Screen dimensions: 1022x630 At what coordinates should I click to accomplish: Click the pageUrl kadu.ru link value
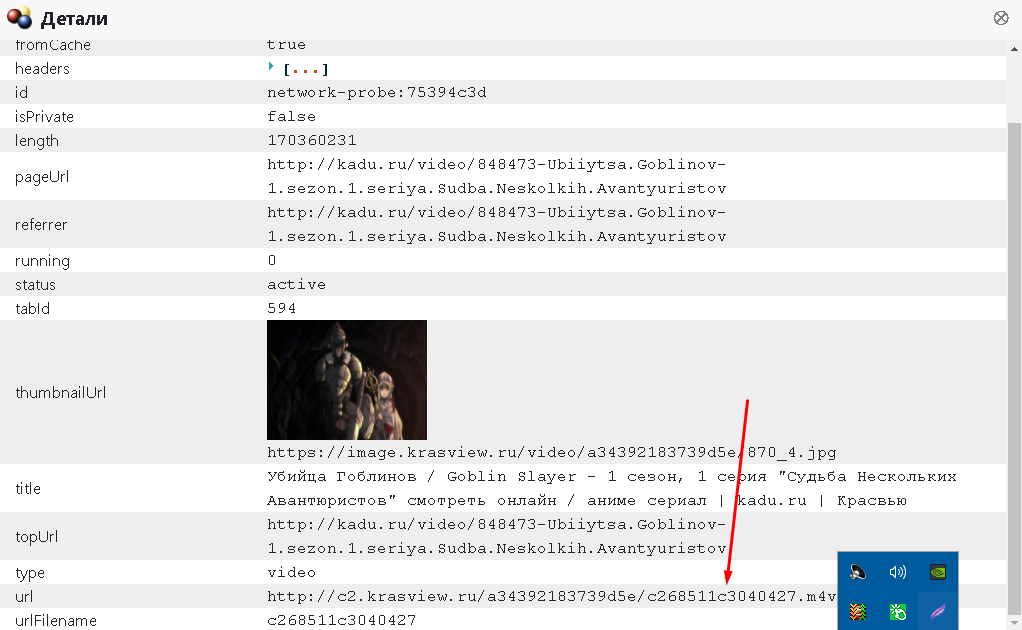[496, 176]
